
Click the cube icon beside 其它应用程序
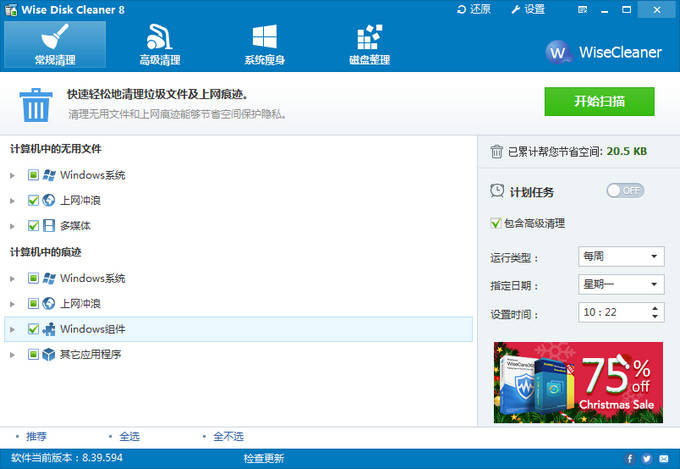(x=49, y=354)
